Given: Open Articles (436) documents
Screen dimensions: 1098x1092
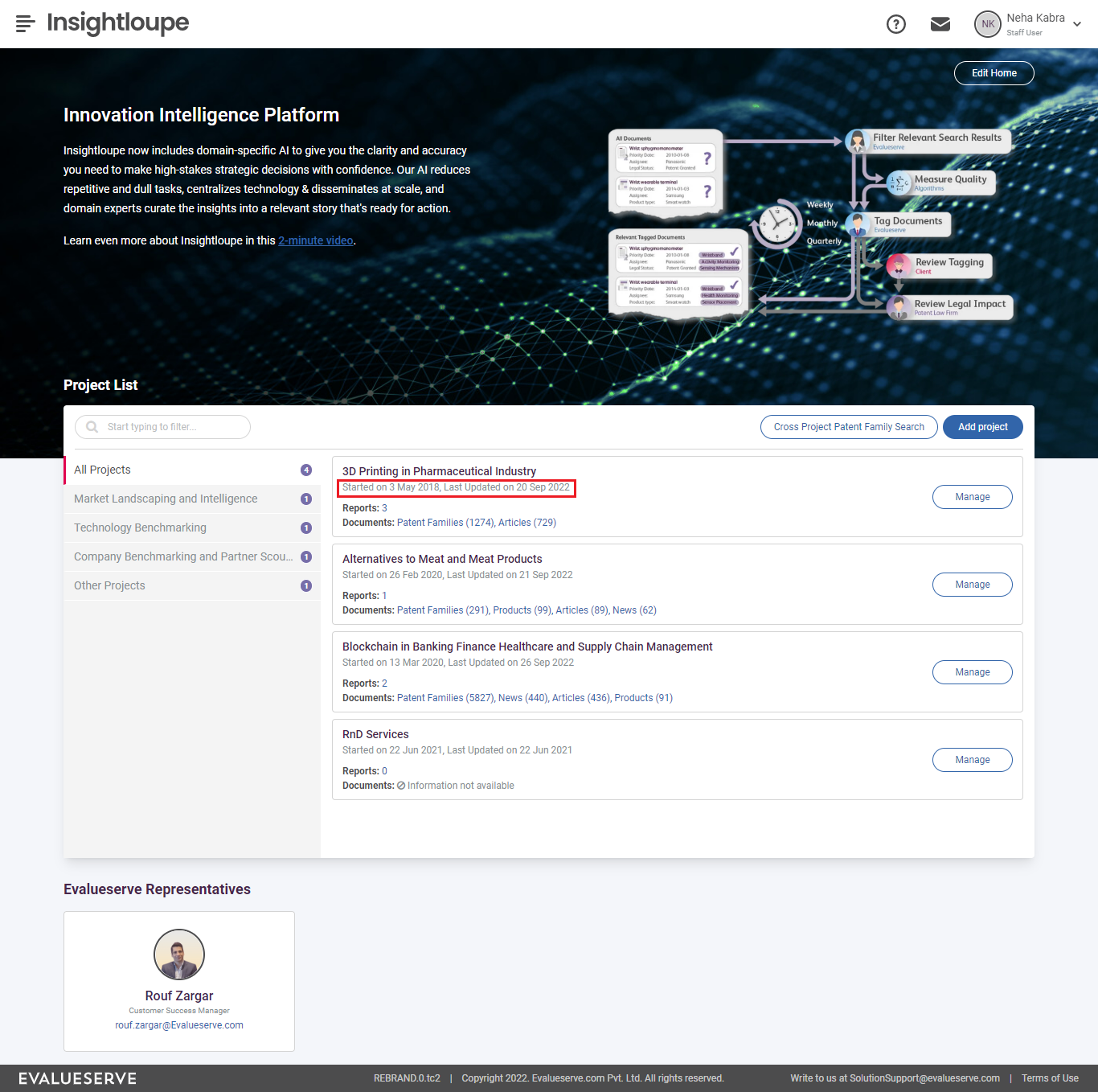Looking at the screenshot, I should tap(581, 698).
